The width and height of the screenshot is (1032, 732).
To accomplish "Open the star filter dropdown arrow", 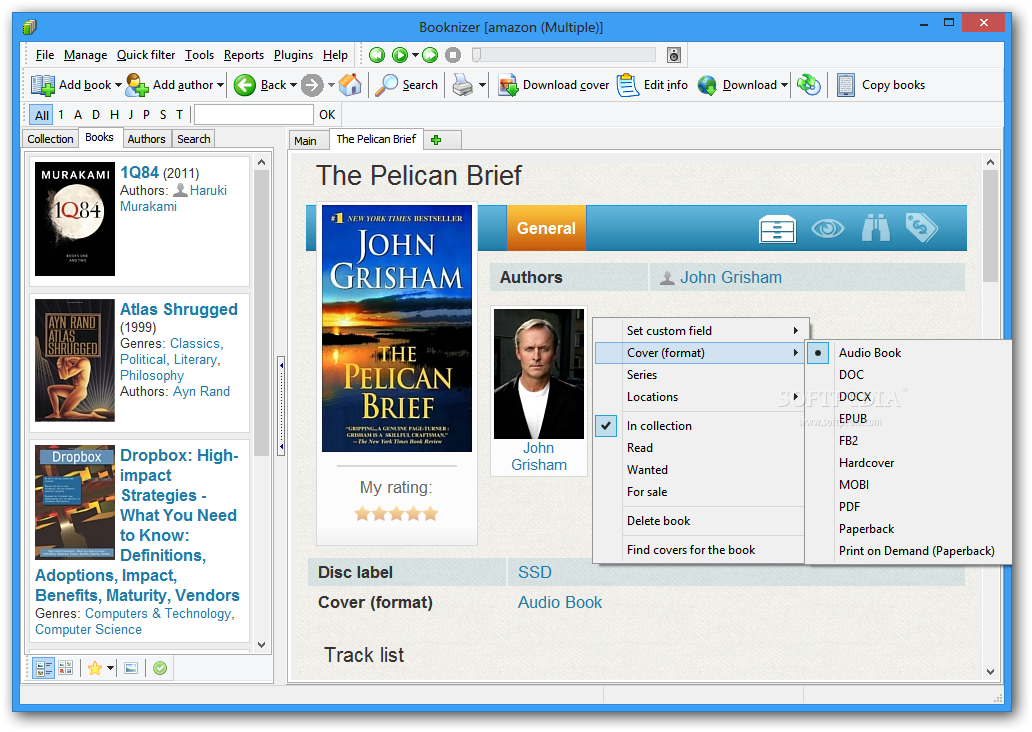I will tap(110, 669).
